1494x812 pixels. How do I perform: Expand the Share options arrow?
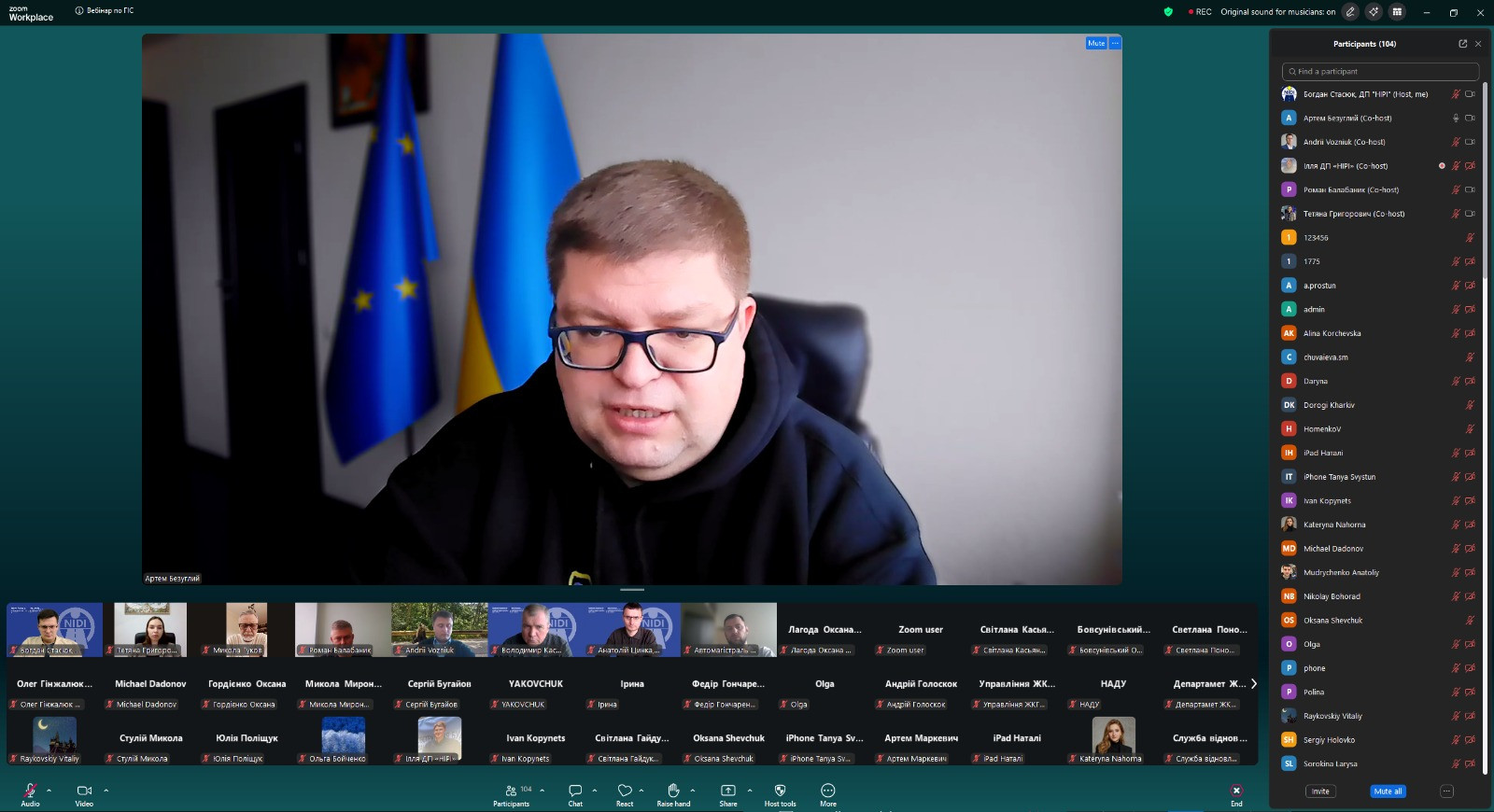tap(750, 791)
